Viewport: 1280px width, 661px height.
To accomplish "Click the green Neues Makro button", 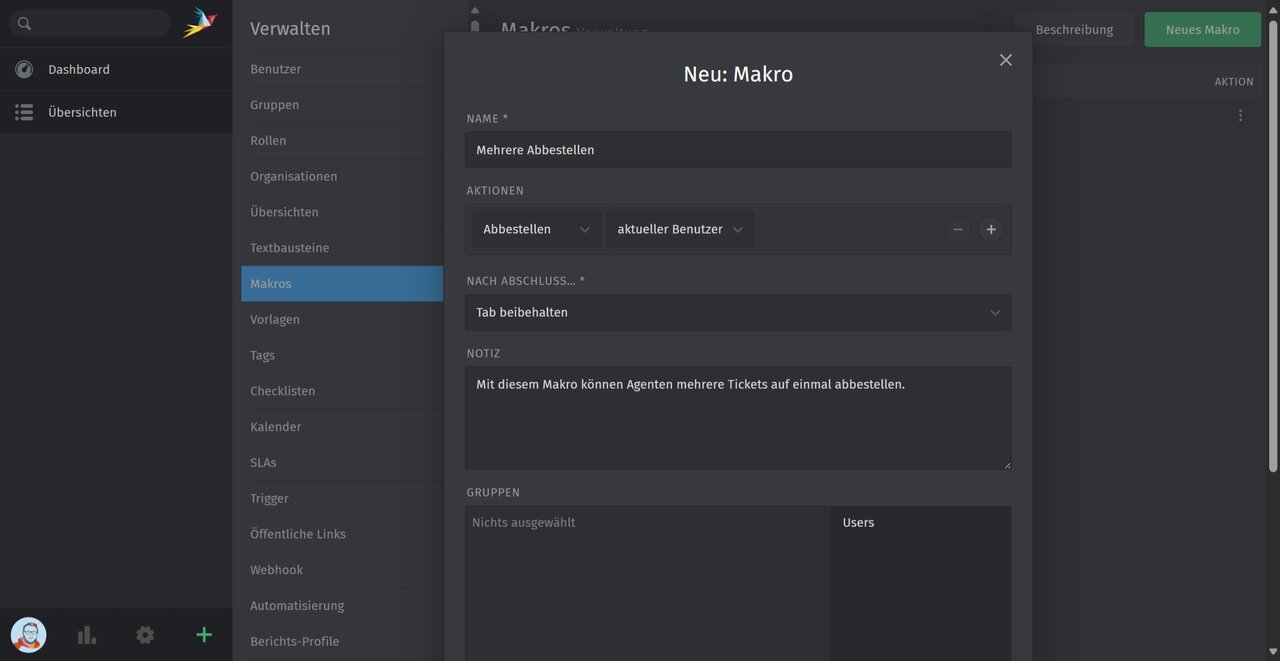I will [x=1202, y=29].
